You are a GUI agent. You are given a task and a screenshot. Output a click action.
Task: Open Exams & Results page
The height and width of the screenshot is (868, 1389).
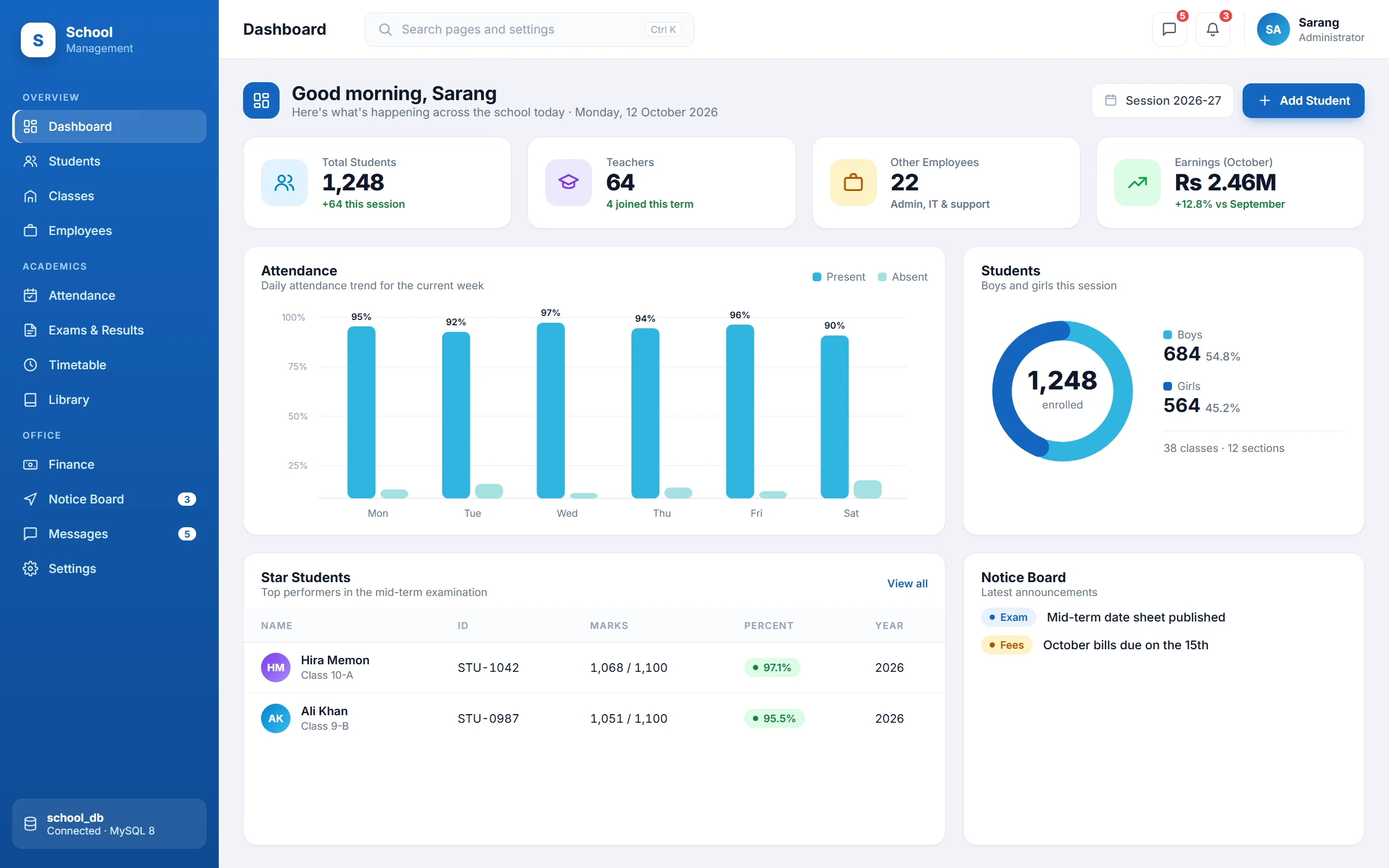tap(109, 330)
